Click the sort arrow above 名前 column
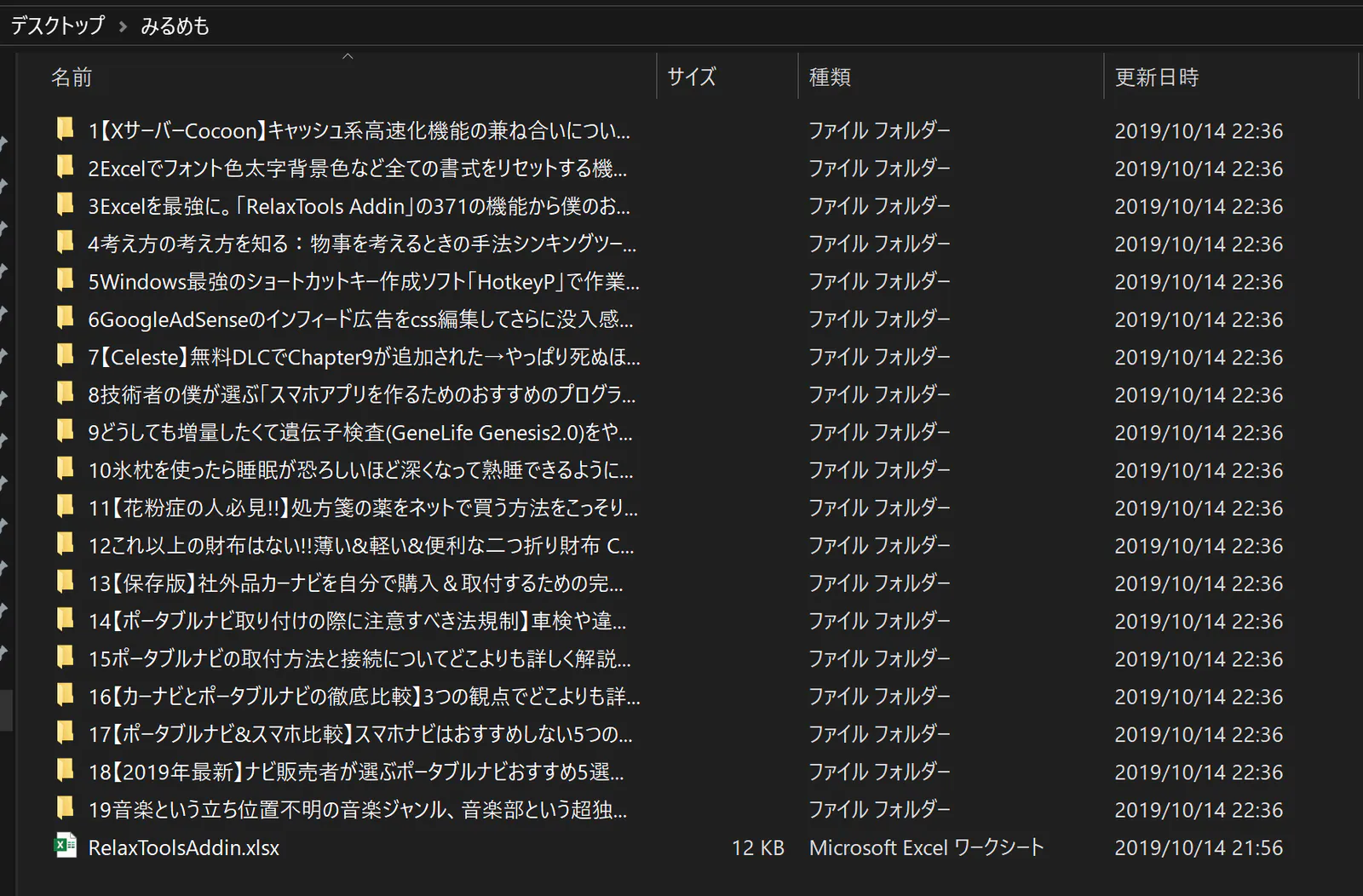 pyautogui.click(x=348, y=56)
